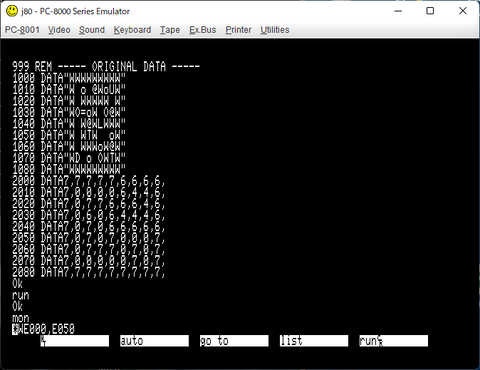Screen dimensions: 480x370
Task: Open the Tape menu
Action: point(170,30)
